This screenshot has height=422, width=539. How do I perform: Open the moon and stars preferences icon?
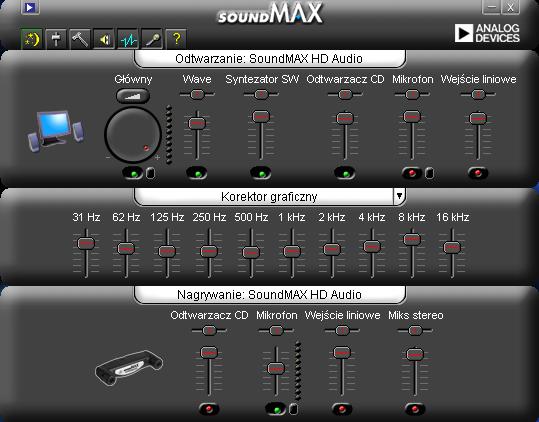(x=32, y=39)
